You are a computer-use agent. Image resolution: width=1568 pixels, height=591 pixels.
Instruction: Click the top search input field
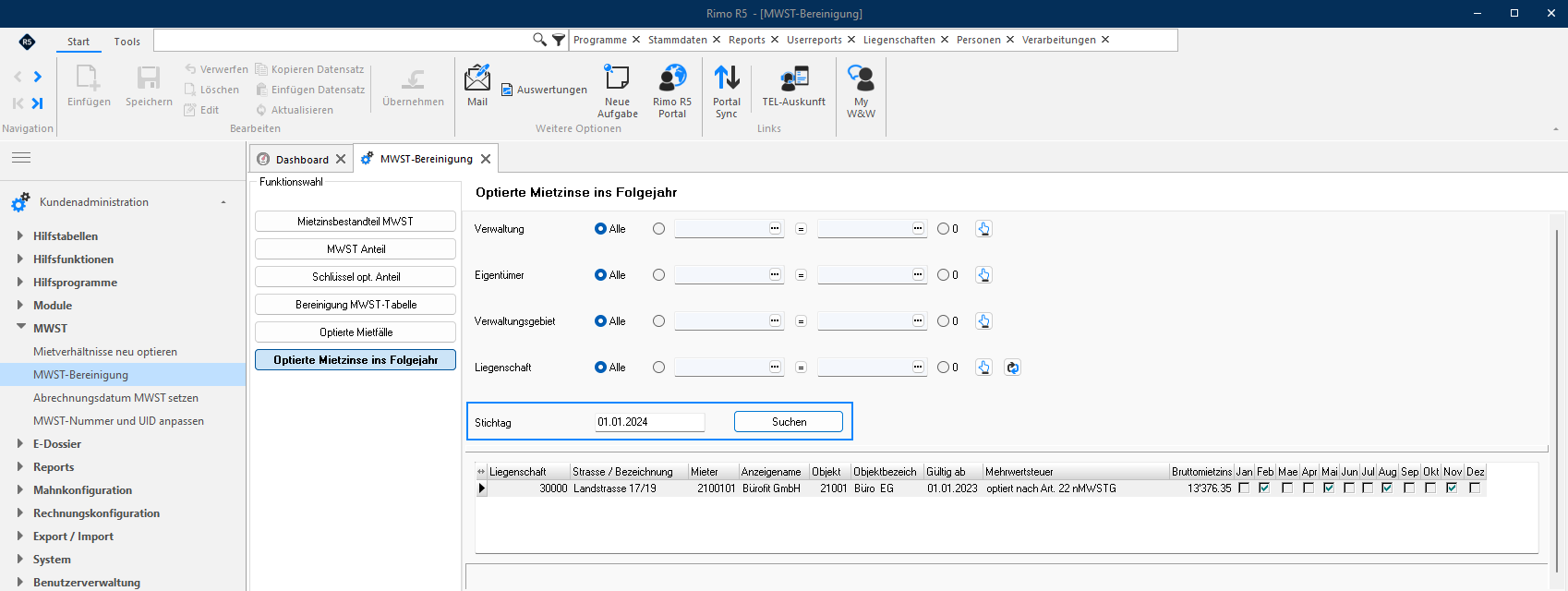pyautogui.click(x=343, y=40)
